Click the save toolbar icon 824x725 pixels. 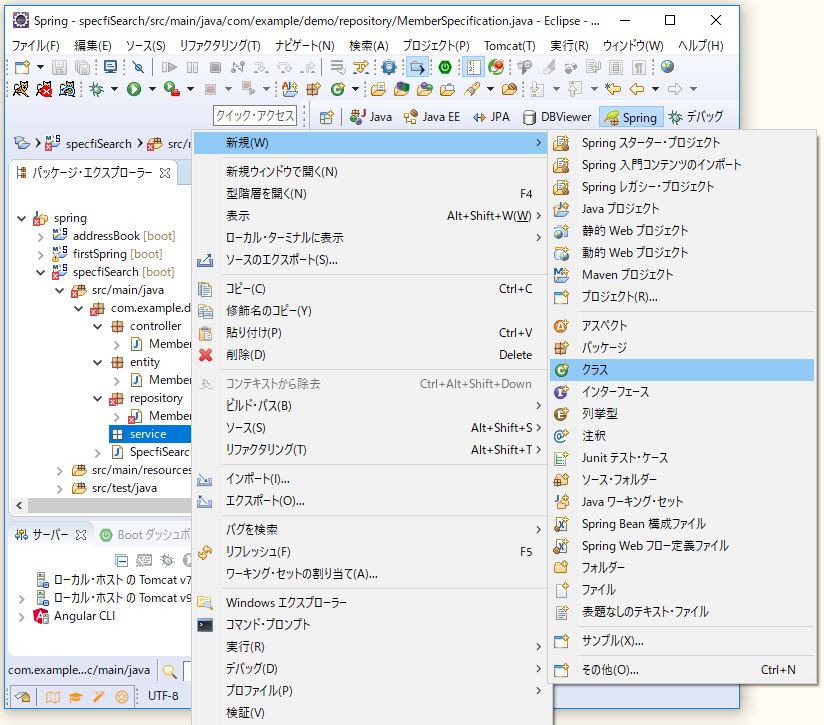coord(59,67)
